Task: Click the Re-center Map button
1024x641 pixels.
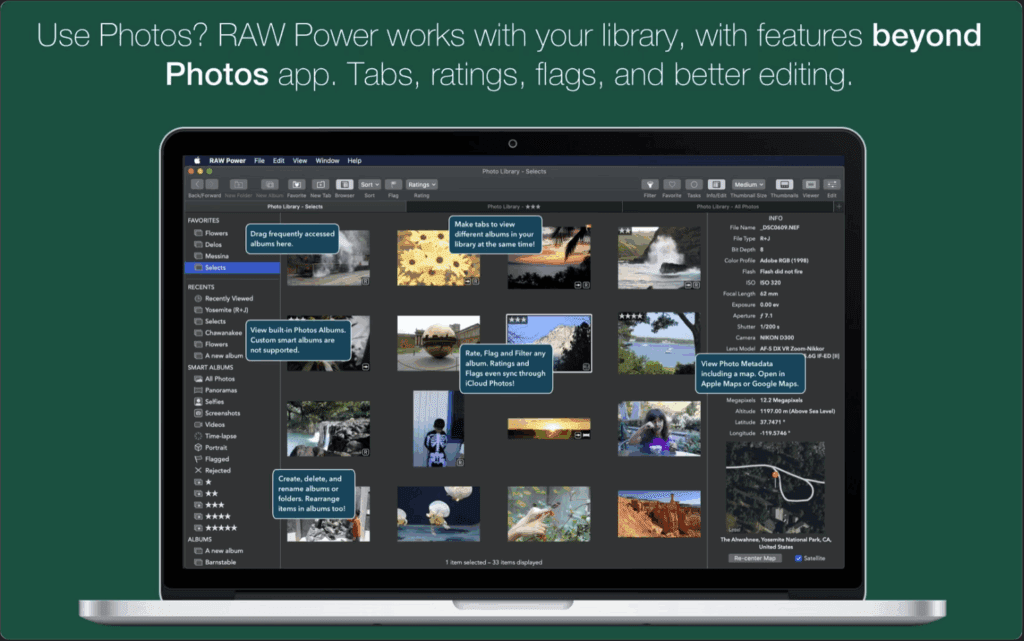Action: coord(754,559)
